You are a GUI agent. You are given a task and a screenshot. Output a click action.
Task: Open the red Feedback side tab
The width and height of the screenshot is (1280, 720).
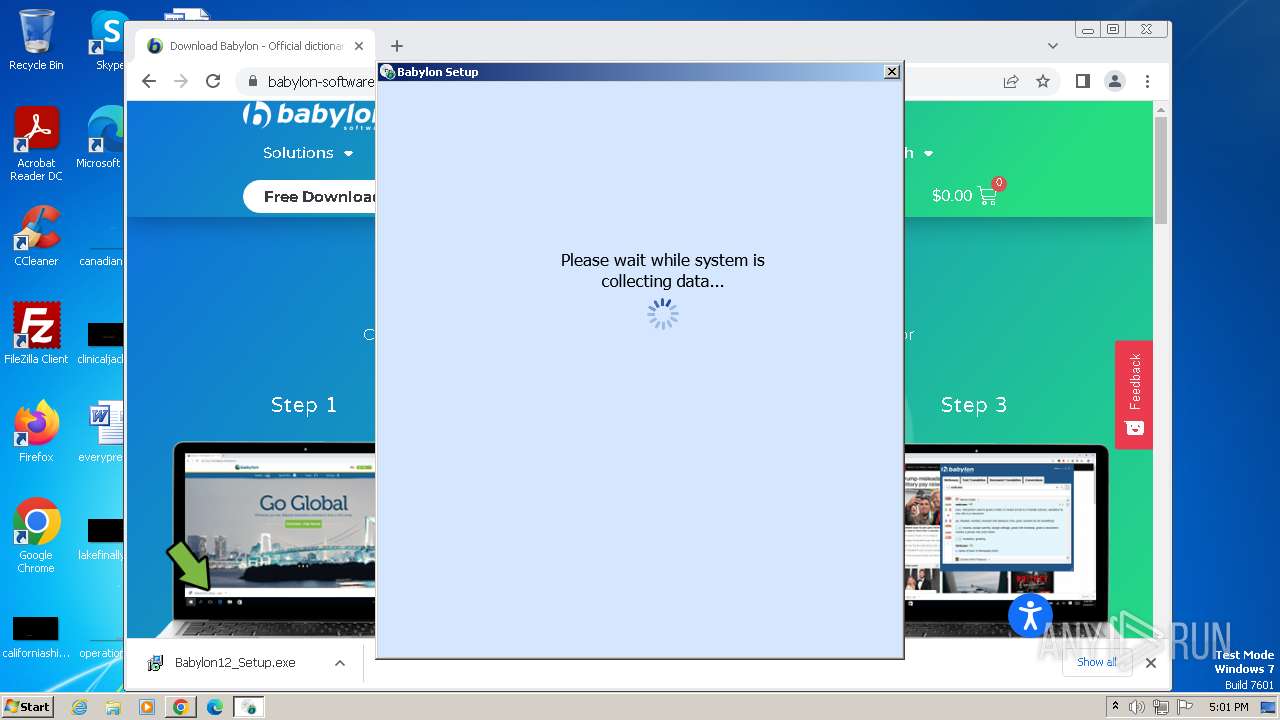[x=1134, y=395]
